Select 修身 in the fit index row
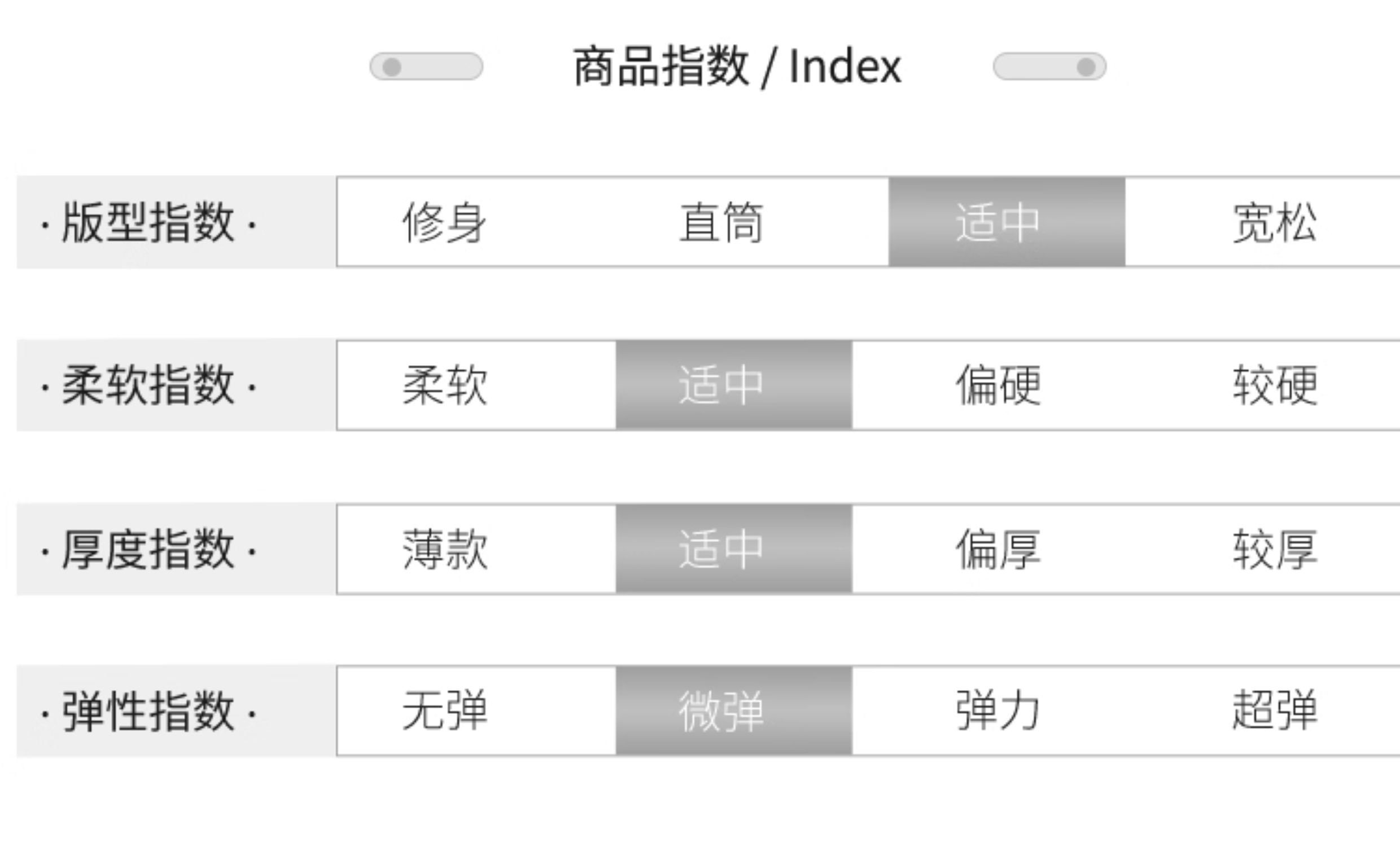 tap(444, 222)
